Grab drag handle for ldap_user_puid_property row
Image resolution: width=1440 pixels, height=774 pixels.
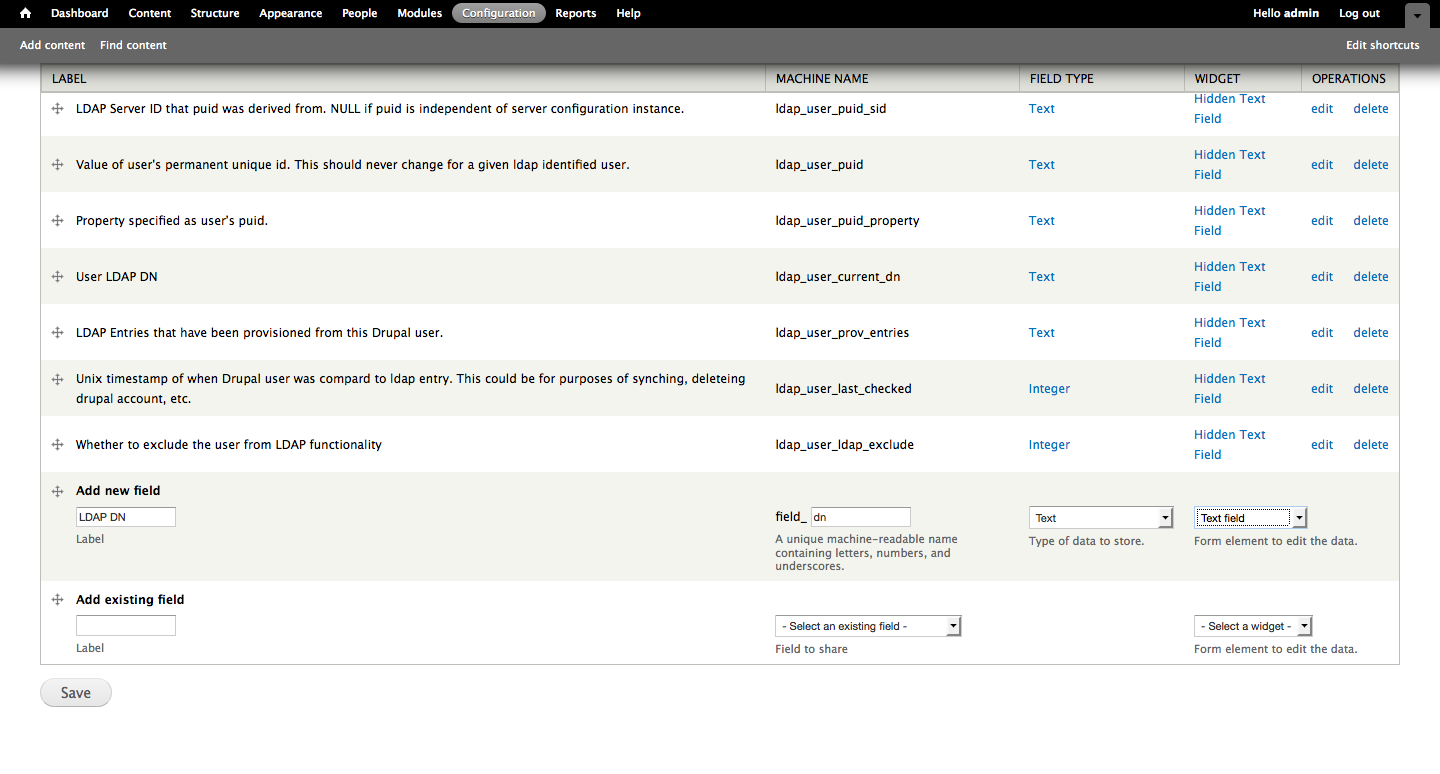pos(58,220)
